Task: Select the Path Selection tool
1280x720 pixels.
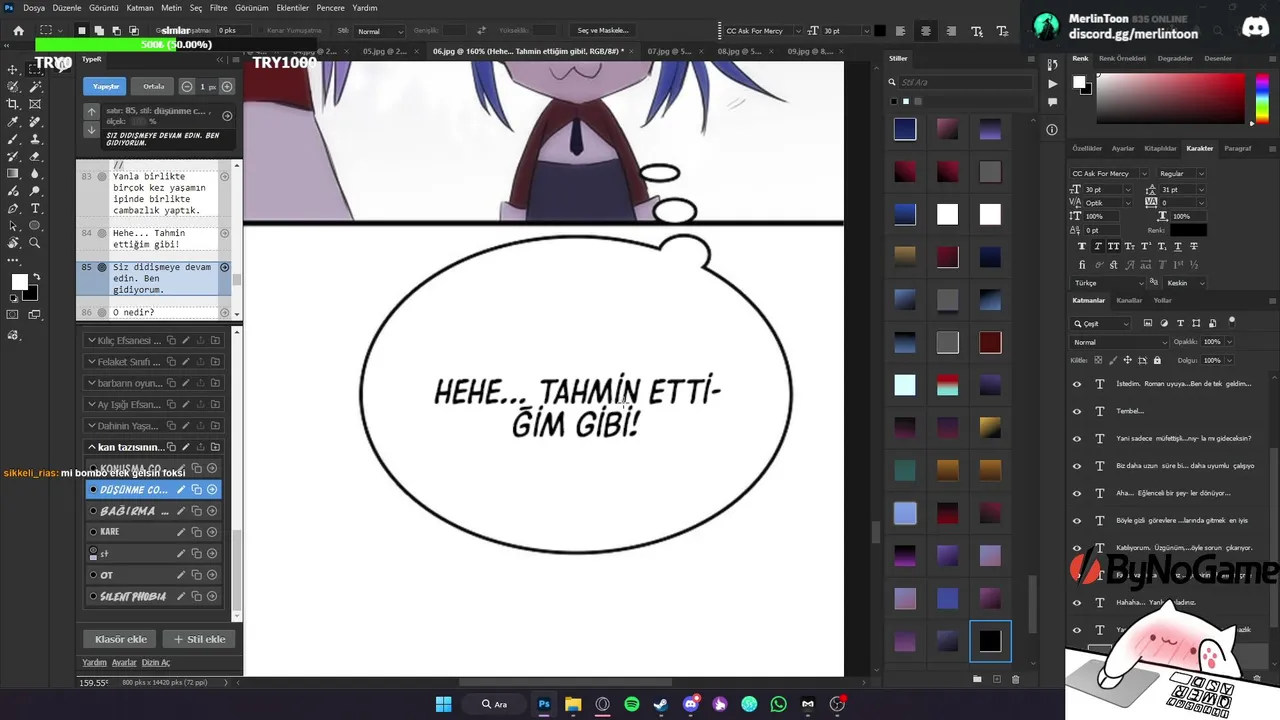Action: [13, 226]
